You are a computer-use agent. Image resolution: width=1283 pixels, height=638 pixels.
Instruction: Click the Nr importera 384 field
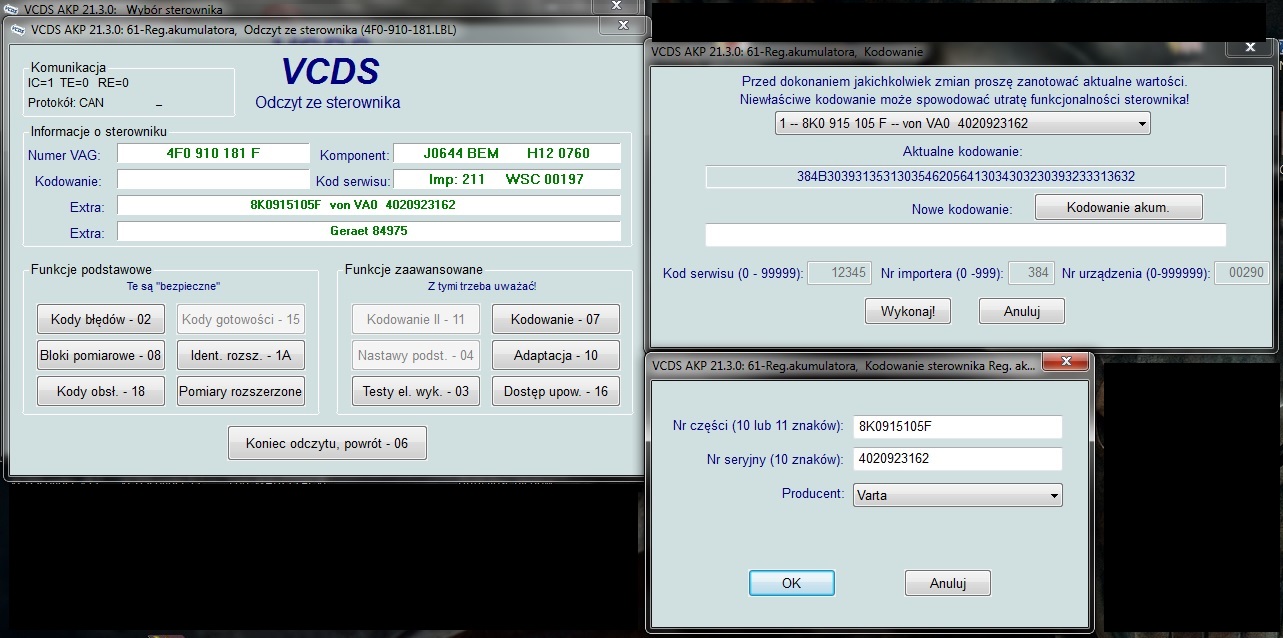click(x=1032, y=273)
